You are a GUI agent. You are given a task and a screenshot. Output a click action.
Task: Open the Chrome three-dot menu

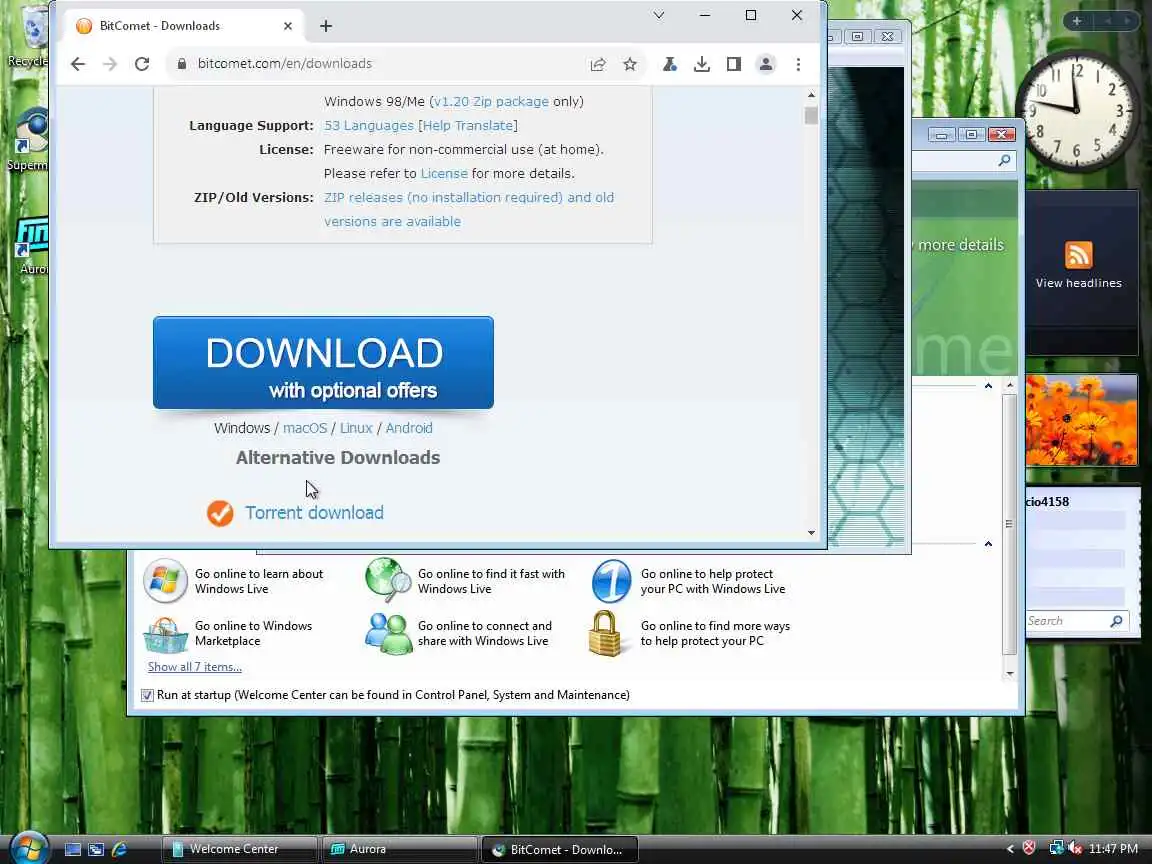(799, 64)
